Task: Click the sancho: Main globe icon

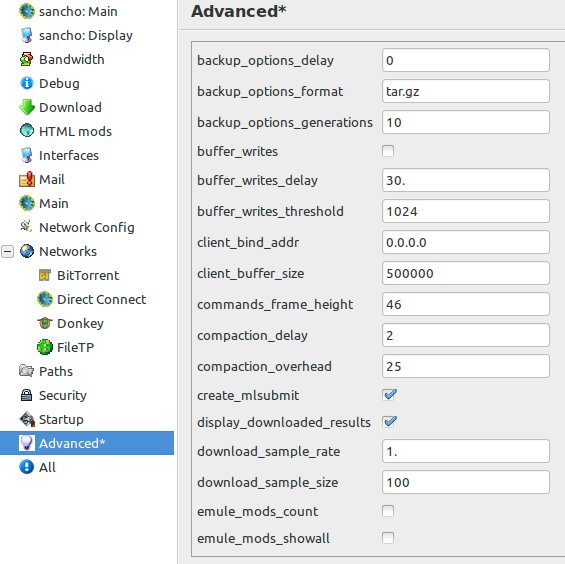Action: coord(27,11)
